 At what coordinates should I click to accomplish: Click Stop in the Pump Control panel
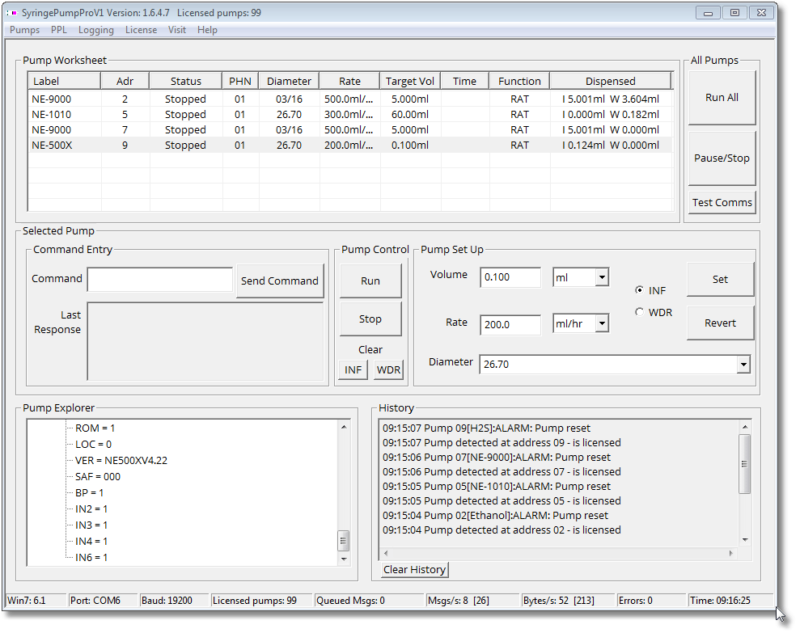coord(370,318)
